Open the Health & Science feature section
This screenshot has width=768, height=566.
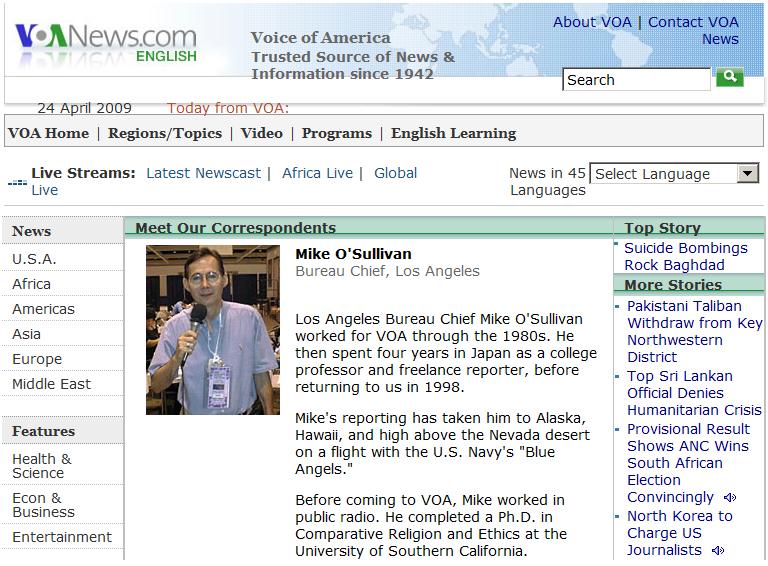point(41,466)
